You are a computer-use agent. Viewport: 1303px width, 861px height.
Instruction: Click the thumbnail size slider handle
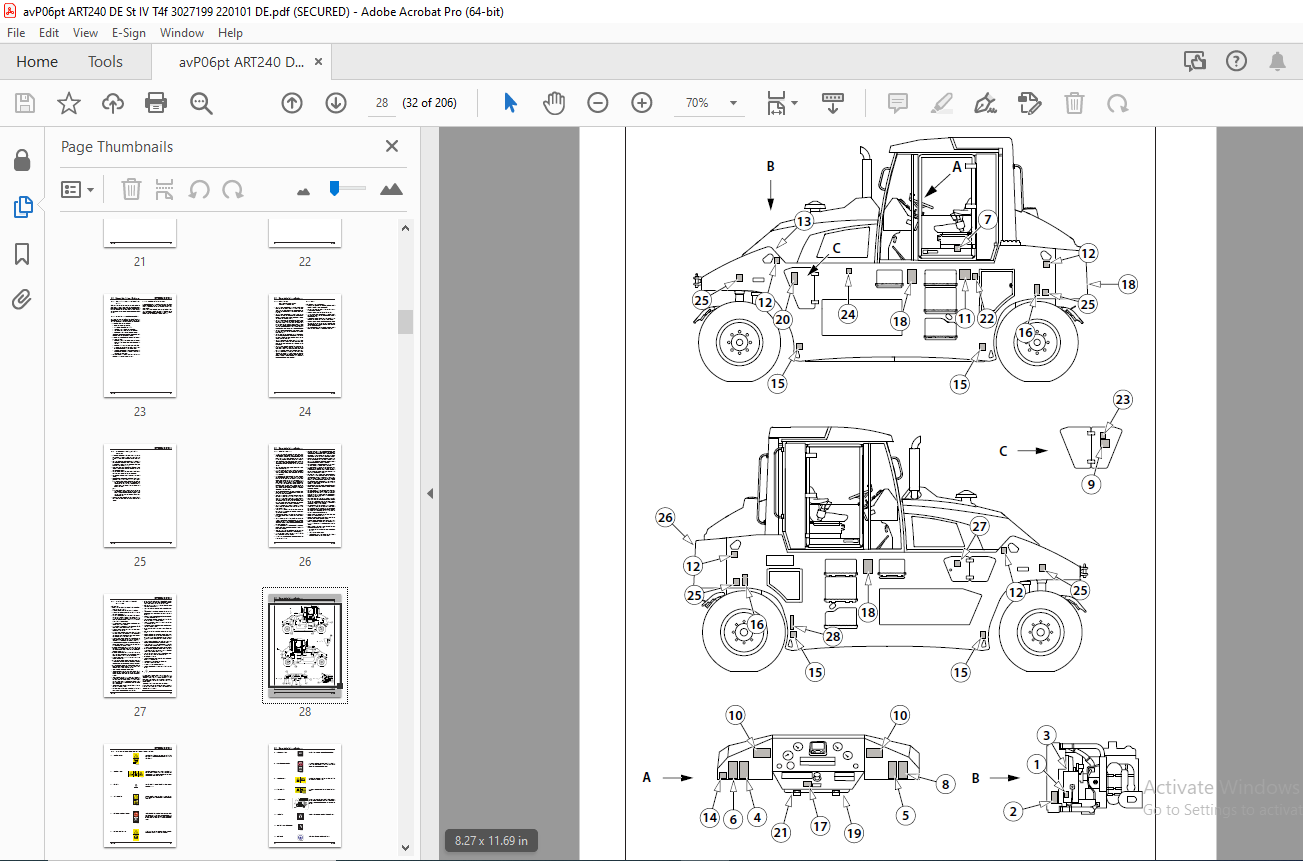tap(337, 187)
